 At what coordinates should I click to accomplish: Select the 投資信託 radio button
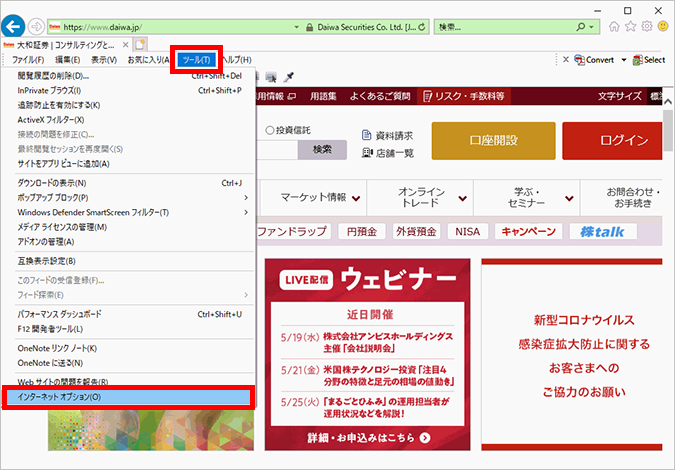[x=270, y=130]
